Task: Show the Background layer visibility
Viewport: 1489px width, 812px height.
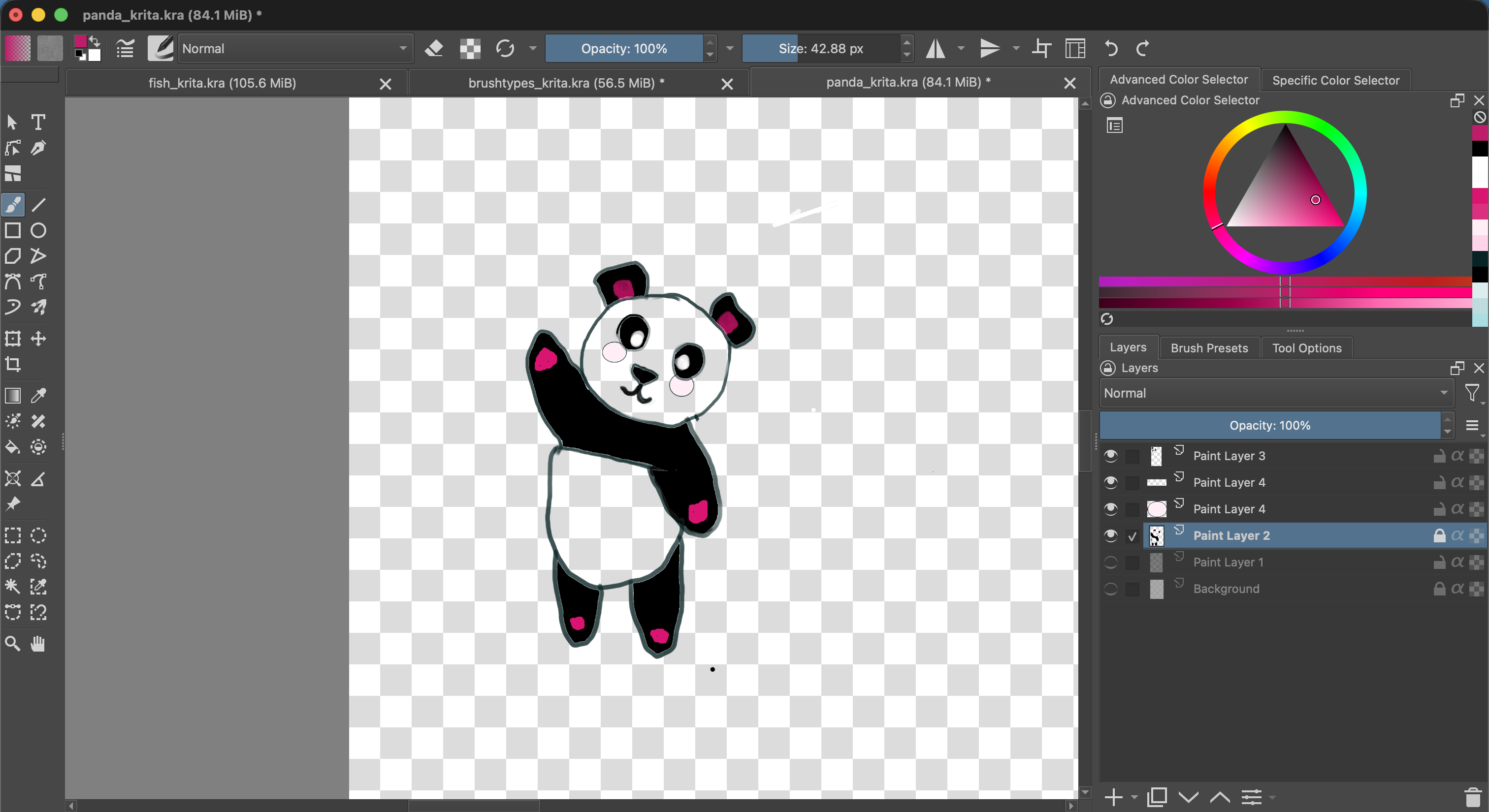Action: (1110, 589)
